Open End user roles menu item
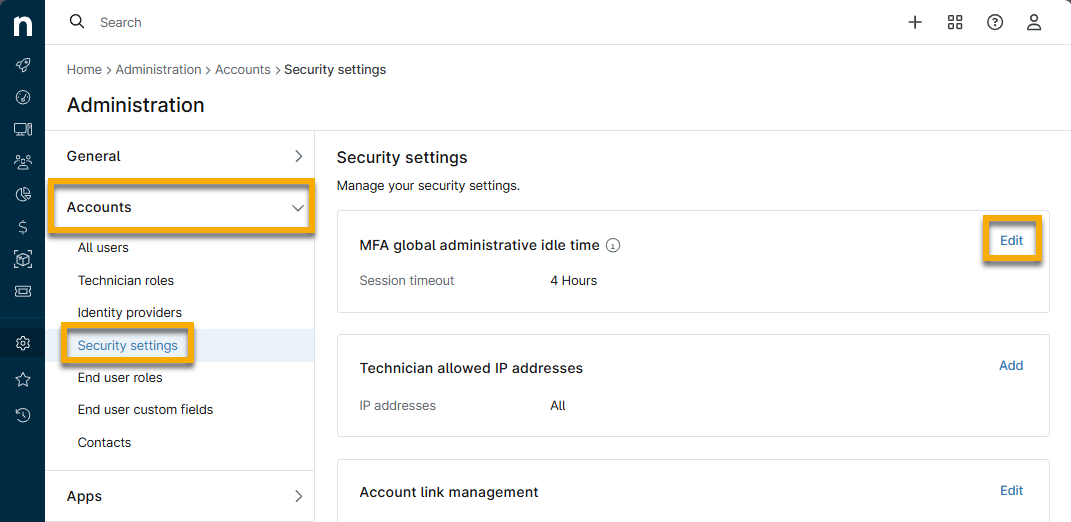The height and width of the screenshot is (522, 1071). tap(120, 377)
